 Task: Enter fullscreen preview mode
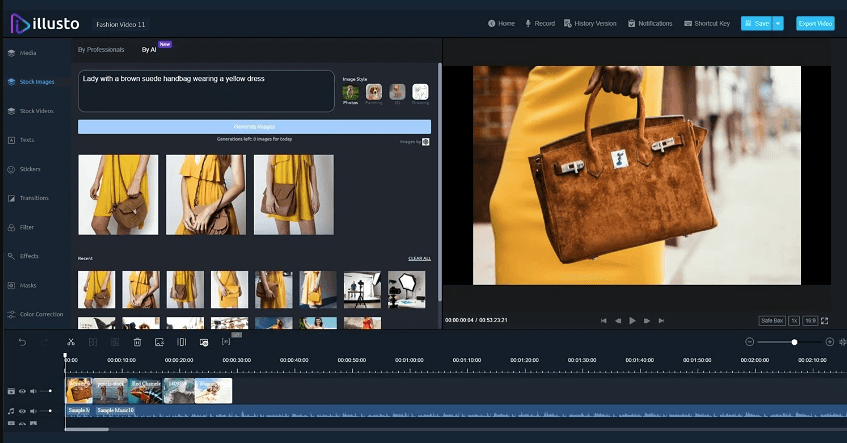825,320
